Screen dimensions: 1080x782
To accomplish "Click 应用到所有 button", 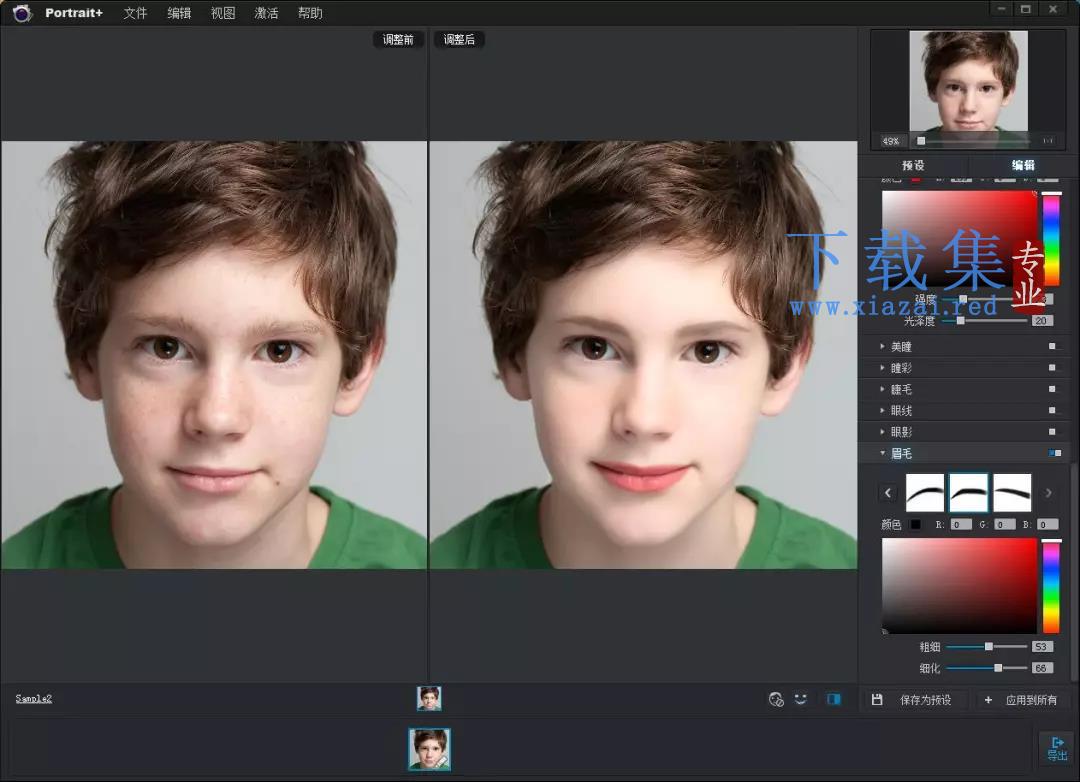I will click(1031, 700).
